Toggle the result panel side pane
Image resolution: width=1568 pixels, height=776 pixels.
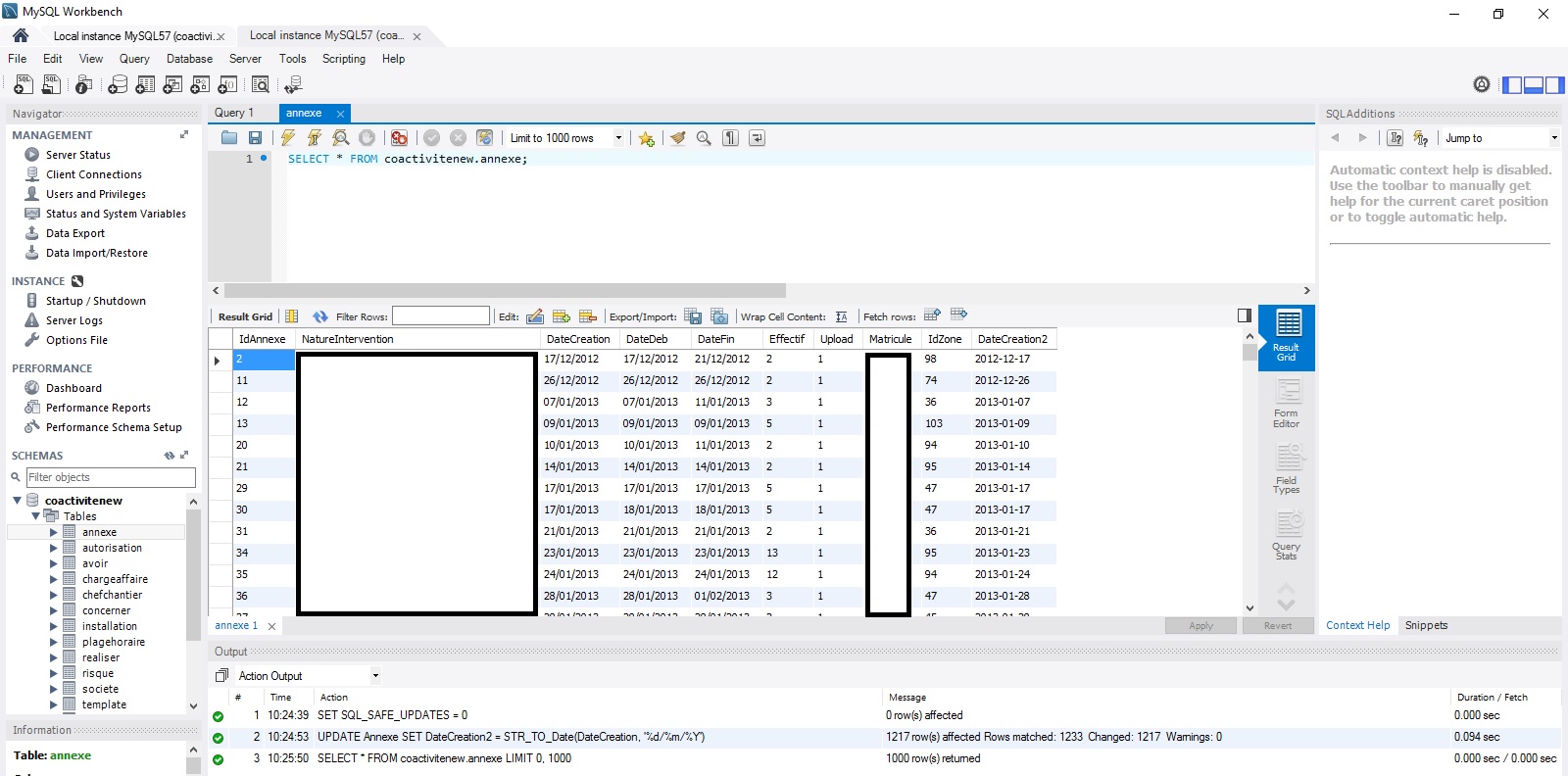tap(1245, 315)
